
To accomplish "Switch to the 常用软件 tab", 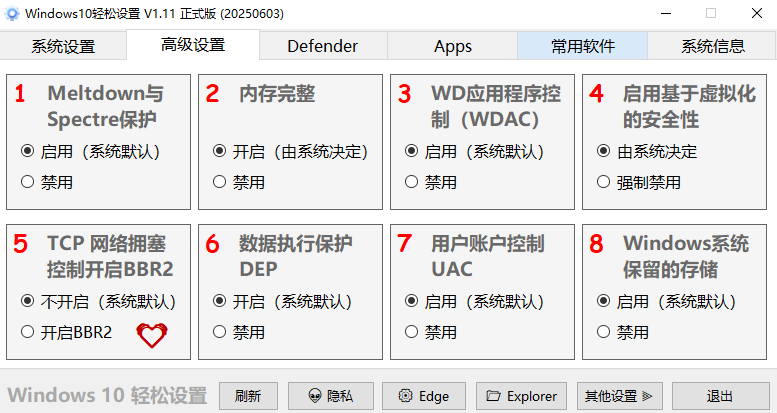I will pyautogui.click(x=582, y=46).
